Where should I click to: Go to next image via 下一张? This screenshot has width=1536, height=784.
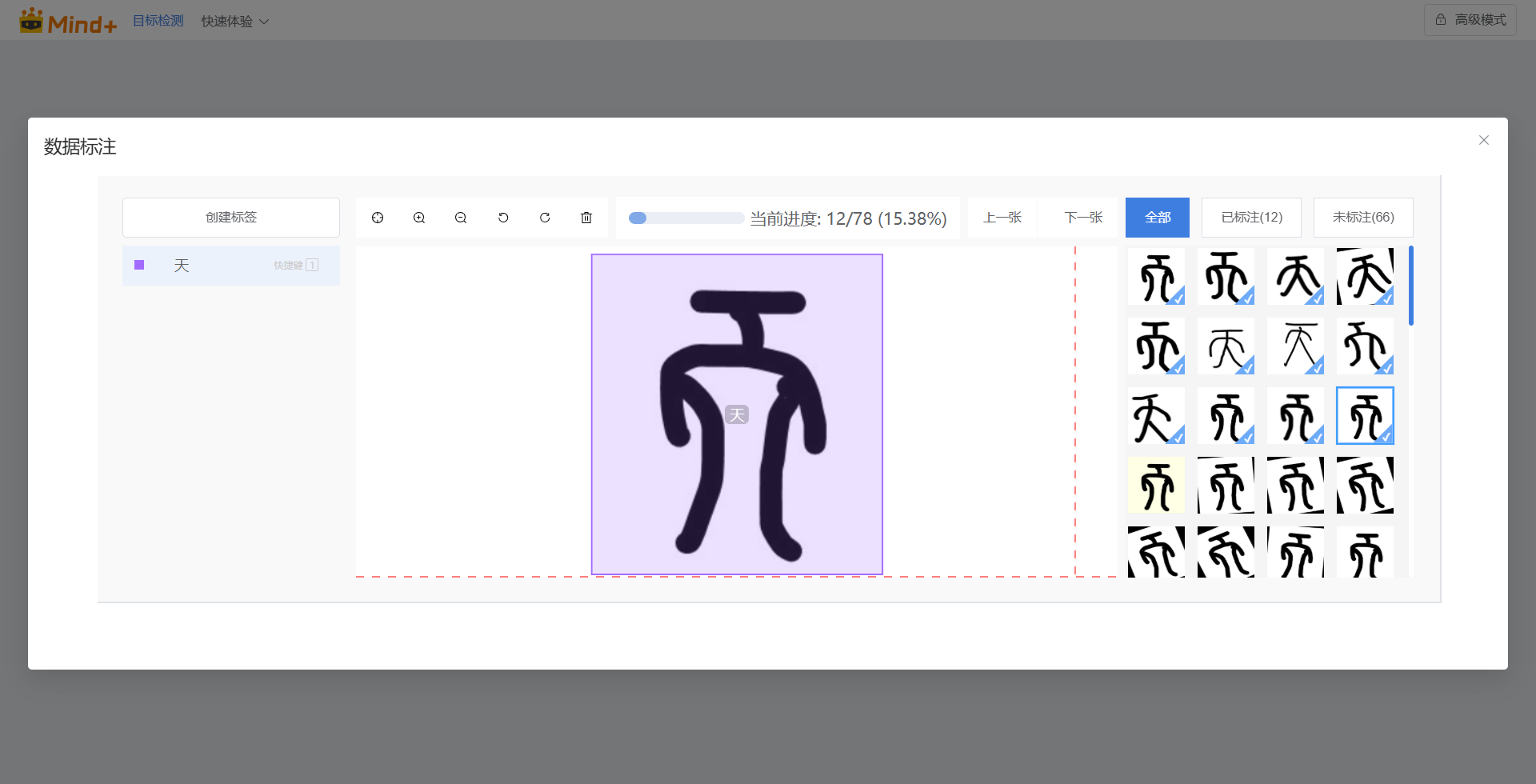(x=1082, y=217)
